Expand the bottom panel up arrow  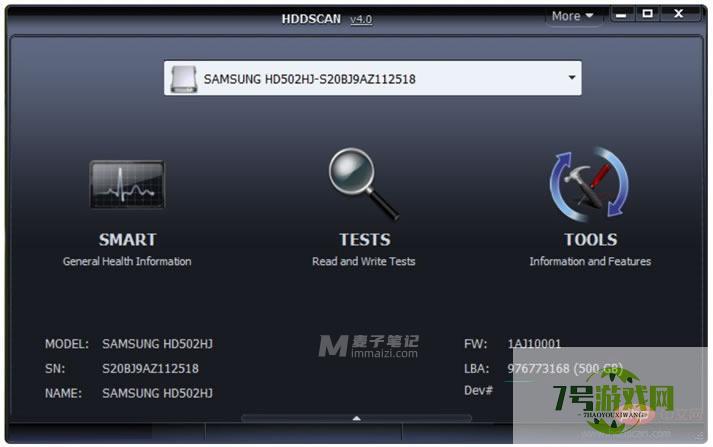[x=356, y=418]
